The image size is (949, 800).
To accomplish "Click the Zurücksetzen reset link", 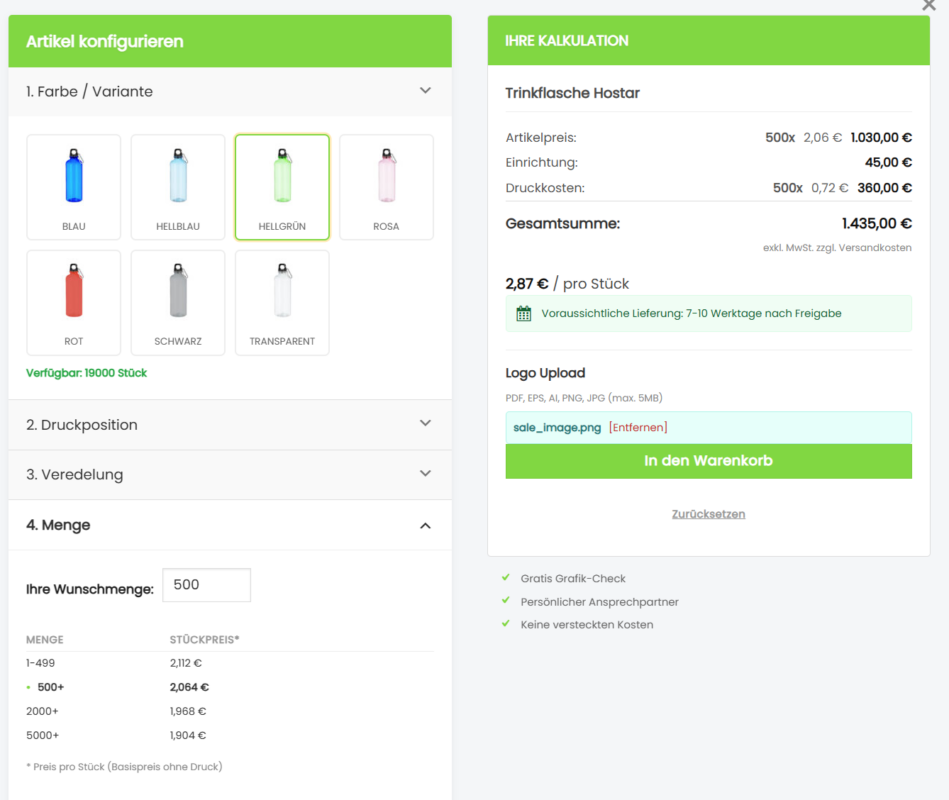I will pos(708,514).
